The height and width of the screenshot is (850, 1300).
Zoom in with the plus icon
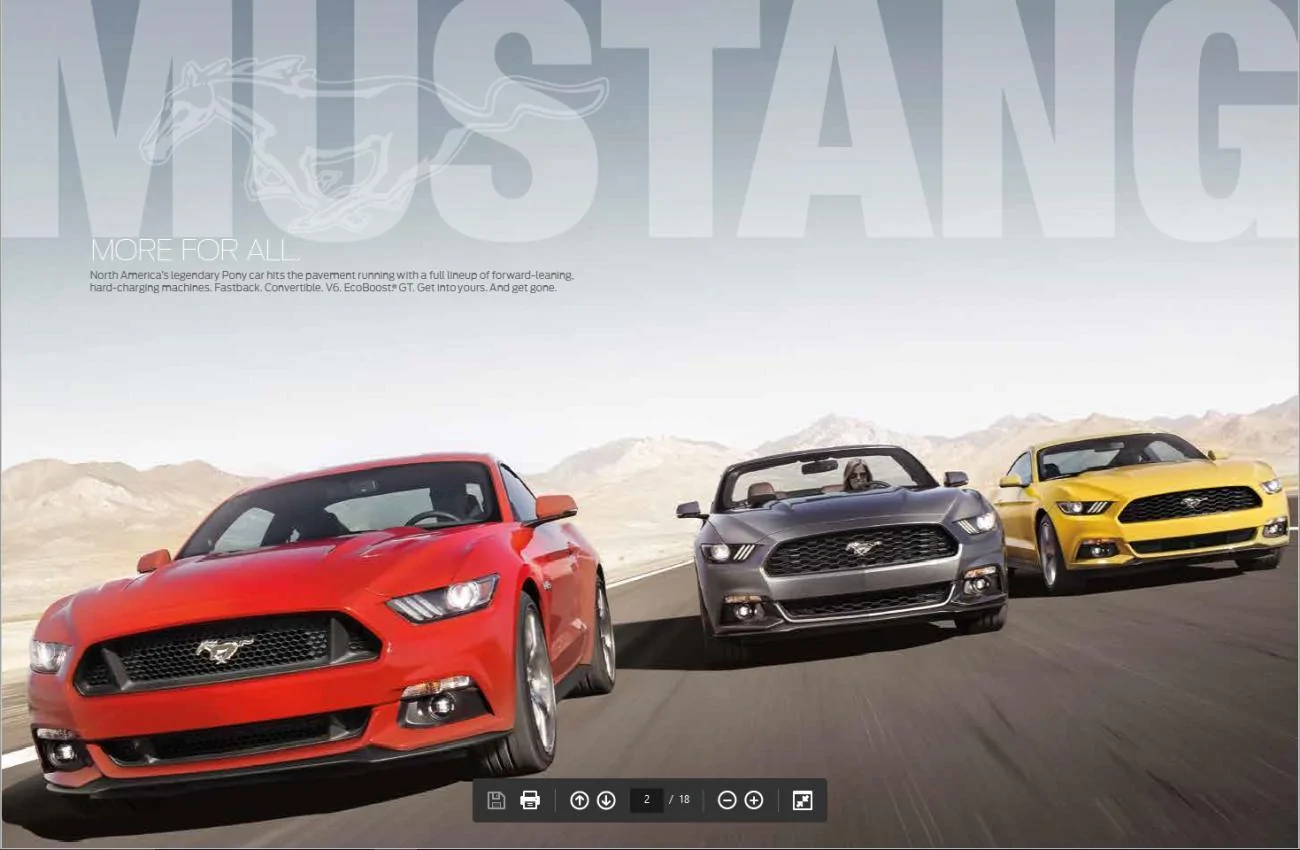pyautogui.click(x=754, y=800)
